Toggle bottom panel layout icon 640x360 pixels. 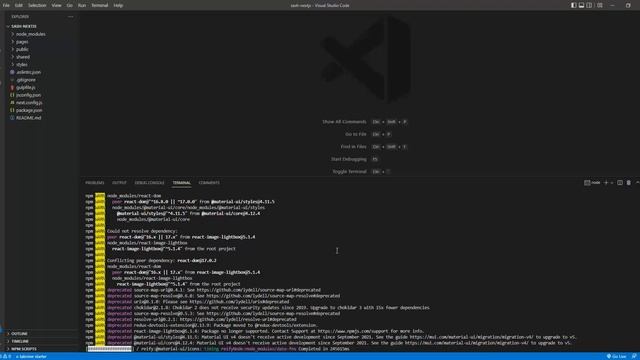click(581, 5)
